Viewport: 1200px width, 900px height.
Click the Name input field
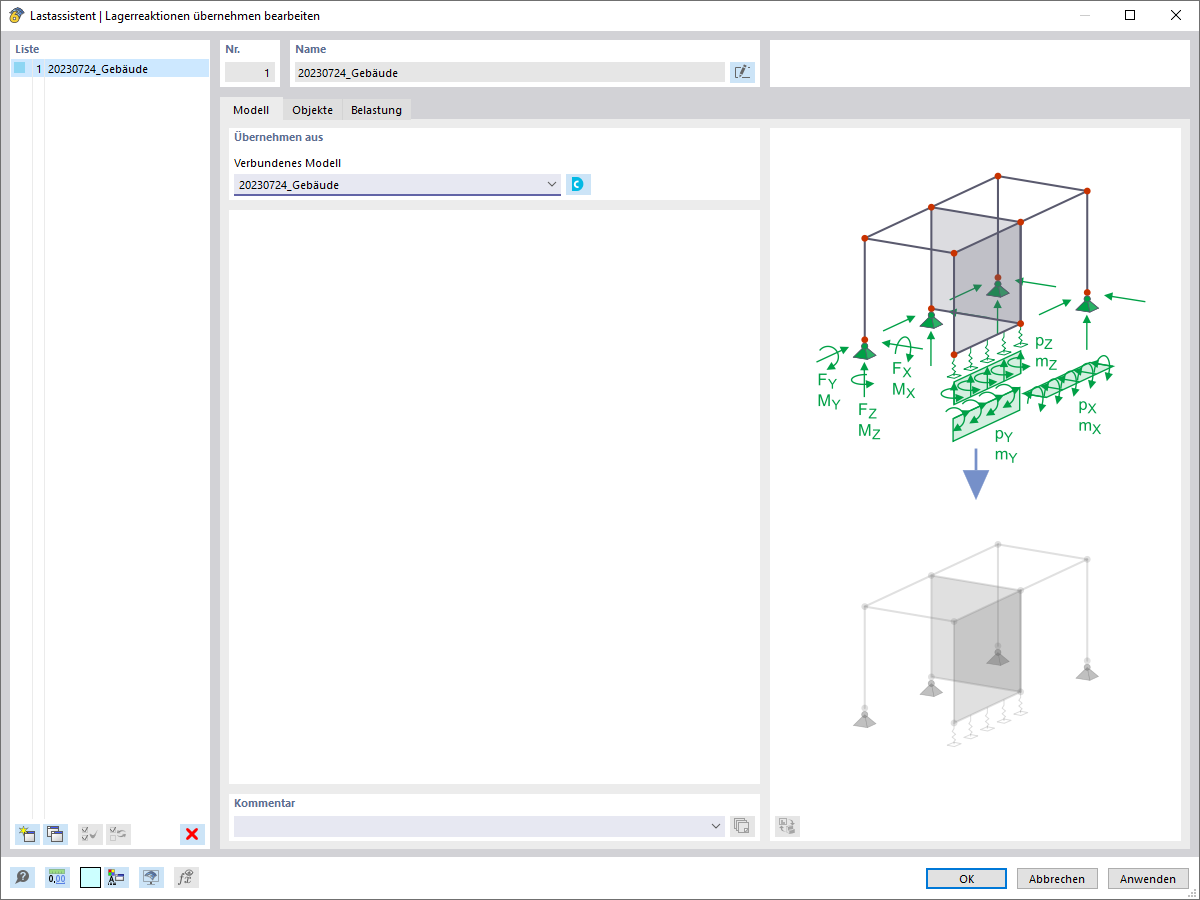click(x=510, y=72)
